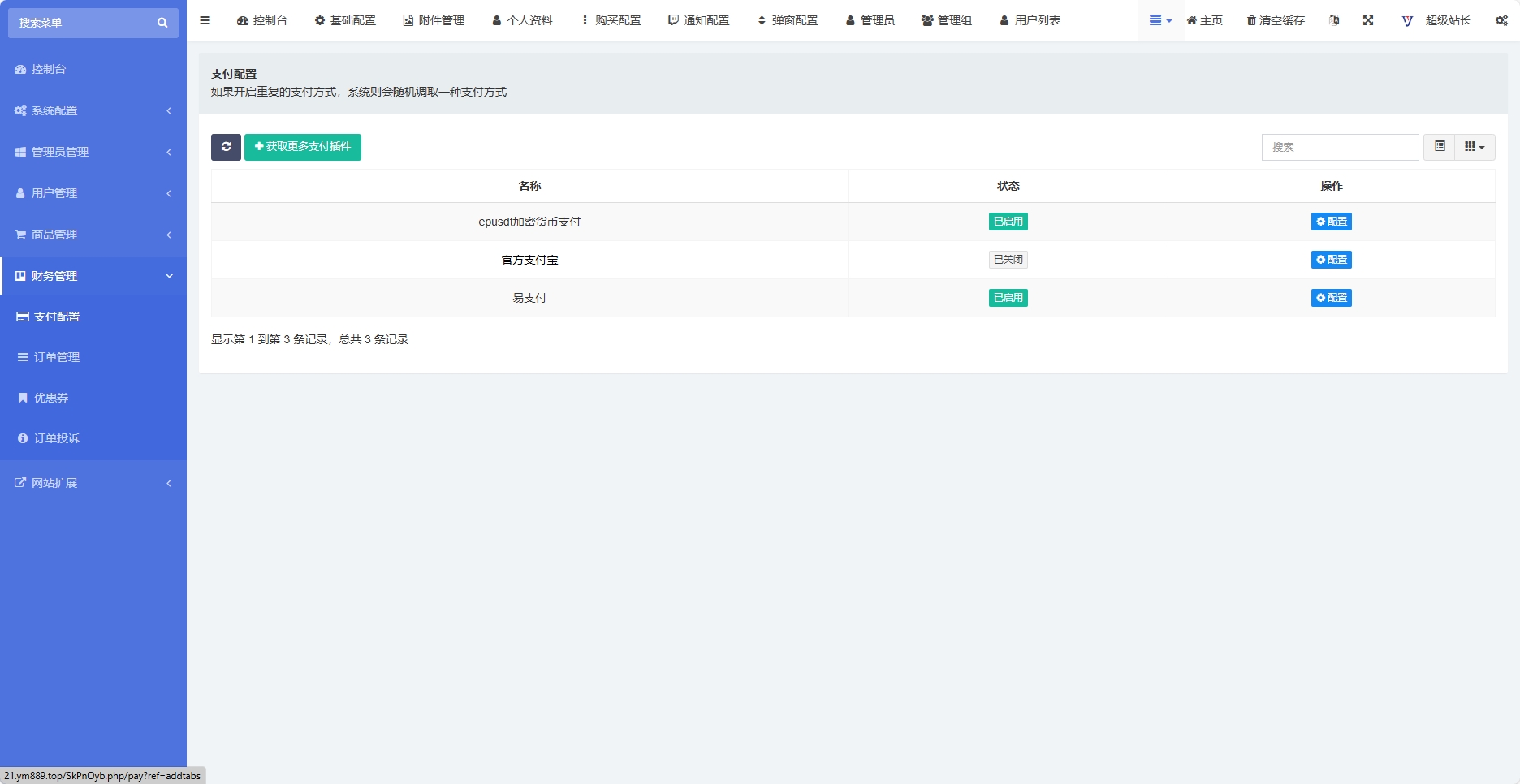Open the 管理员 tab
Image resolution: width=1520 pixels, height=784 pixels.
[x=870, y=20]
